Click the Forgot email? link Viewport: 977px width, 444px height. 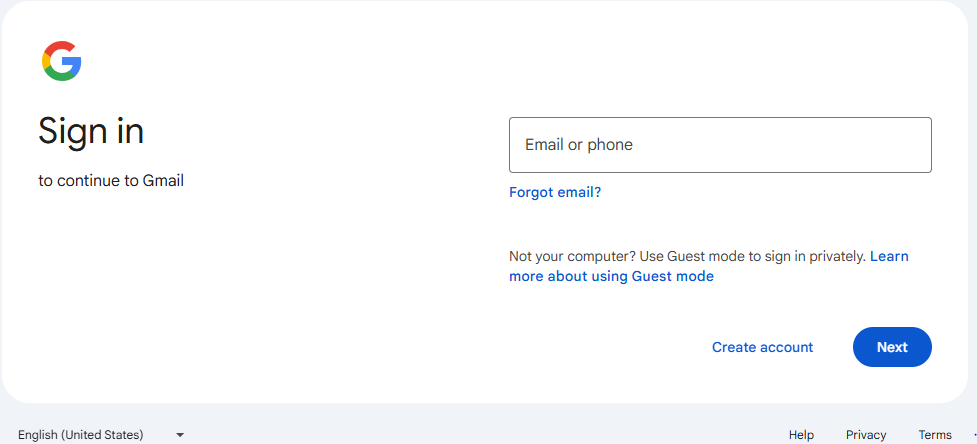coord(555,192)
